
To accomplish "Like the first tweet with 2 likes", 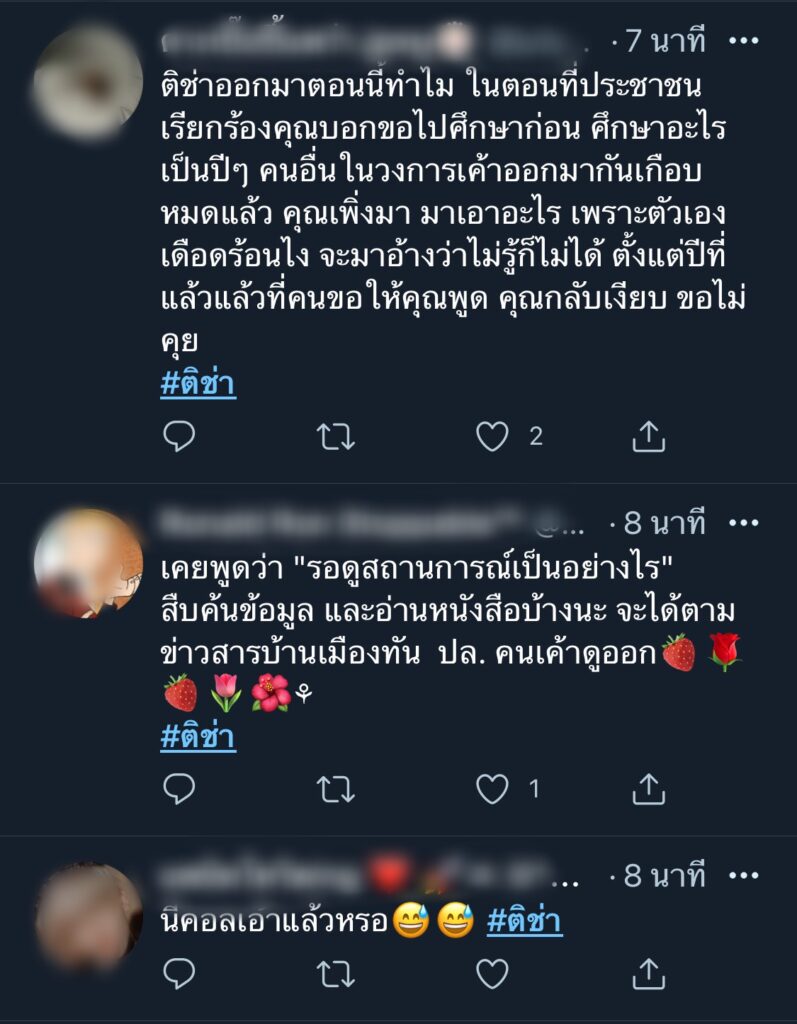I will tap(492, 436).
